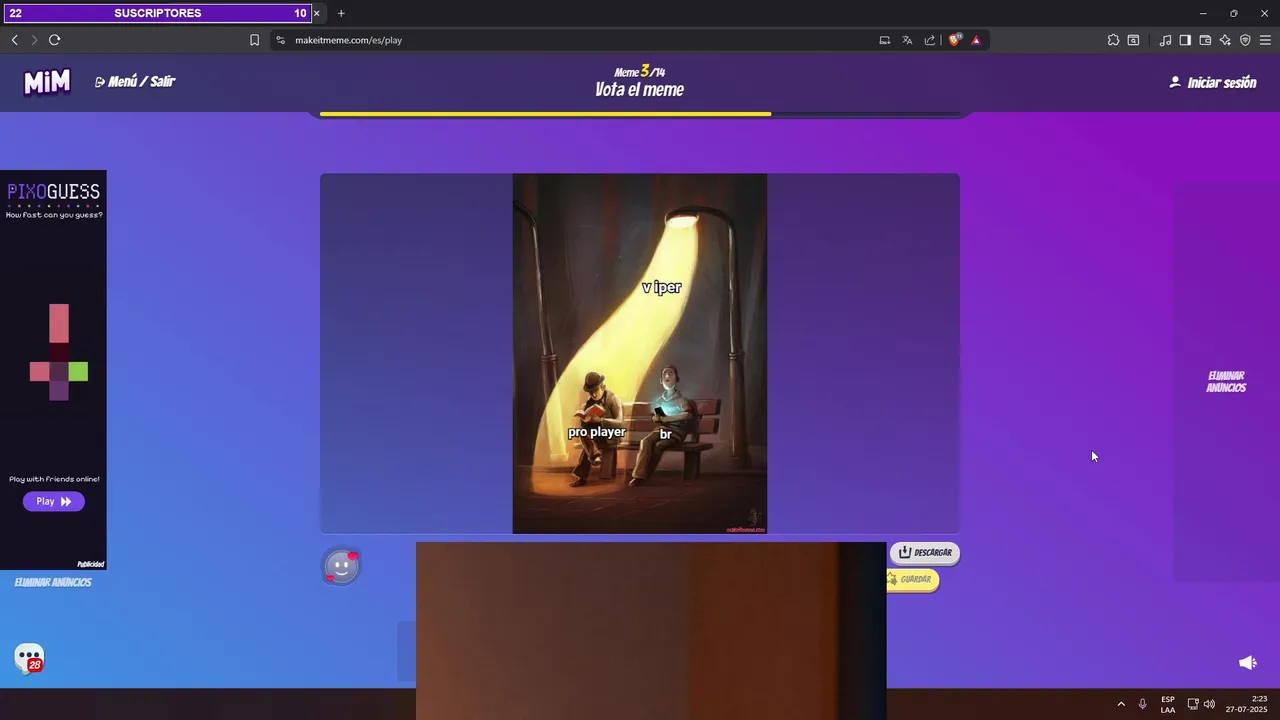Click the webcam overlay video panel
Image resolution: width=1280 pixels, height=720 pixels.
coord(651,630)
